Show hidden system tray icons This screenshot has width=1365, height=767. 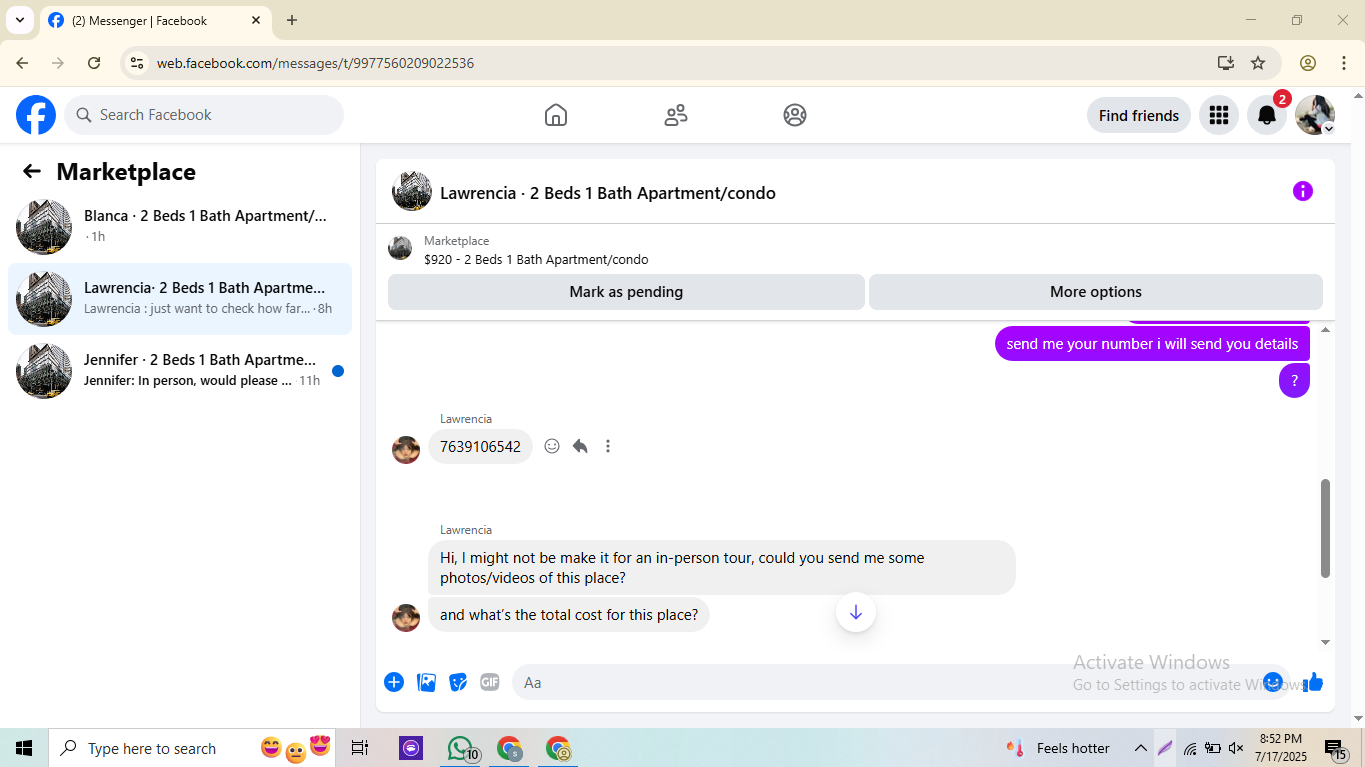pyautogui.click(x=1140, y=748)
